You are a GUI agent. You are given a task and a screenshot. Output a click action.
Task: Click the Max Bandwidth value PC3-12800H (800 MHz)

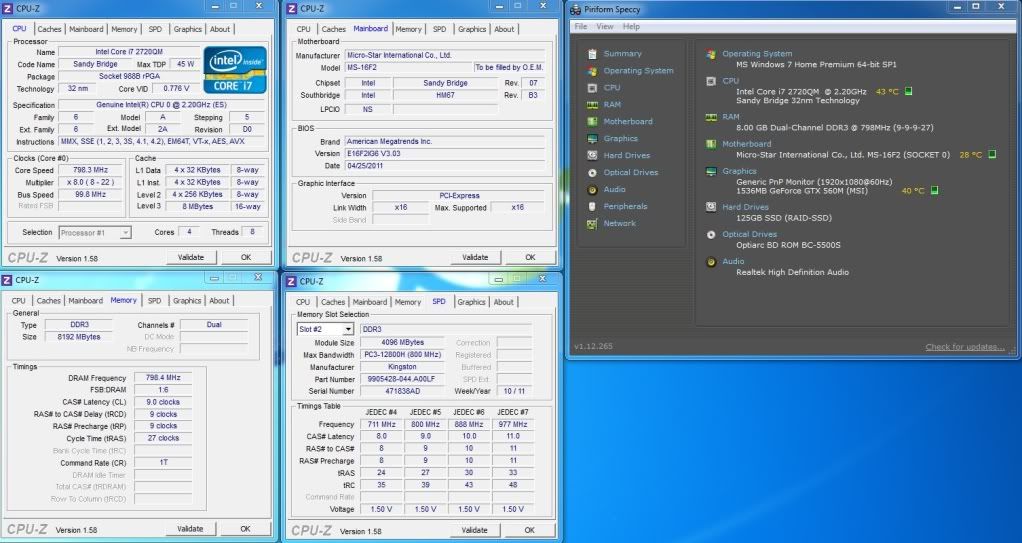[x=402, y=355]
